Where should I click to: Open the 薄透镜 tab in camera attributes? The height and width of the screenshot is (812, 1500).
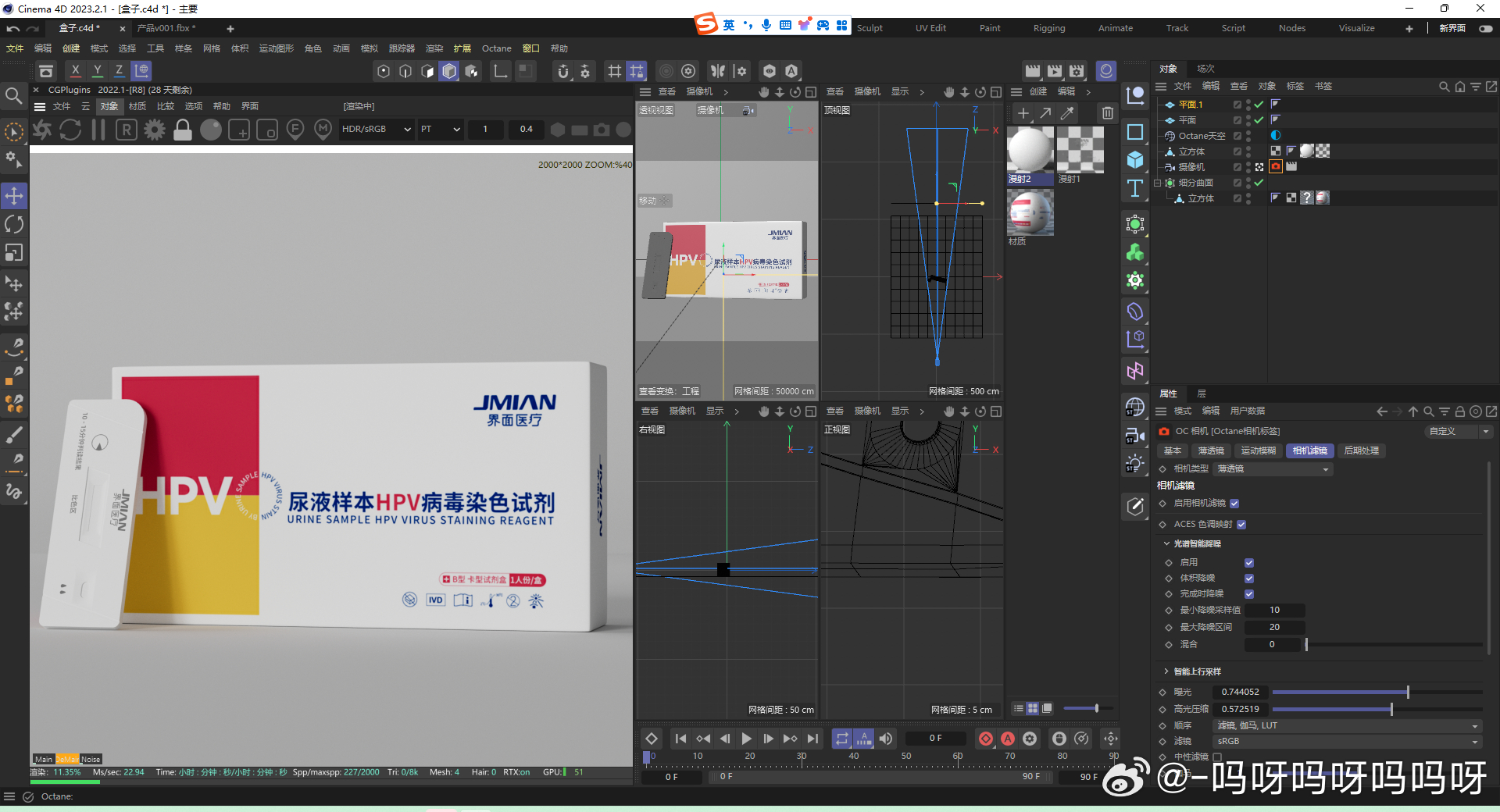(x=1211, y=451)
